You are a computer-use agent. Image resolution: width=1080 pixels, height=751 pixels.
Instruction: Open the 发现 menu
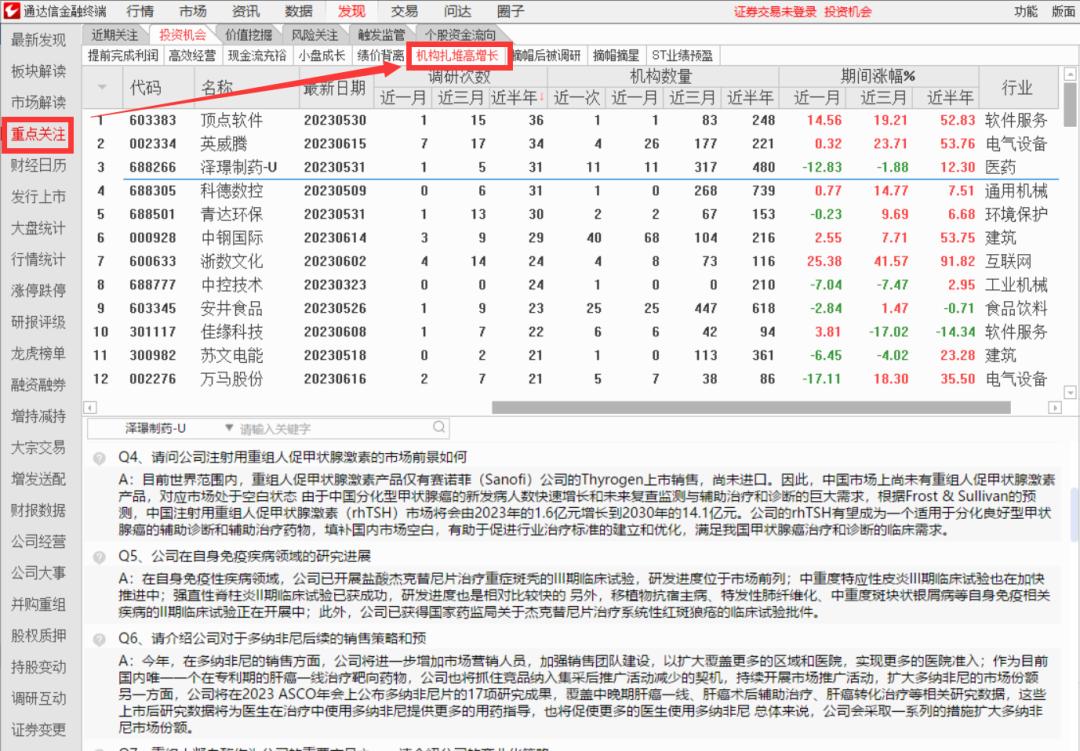[x=350, y=11]
